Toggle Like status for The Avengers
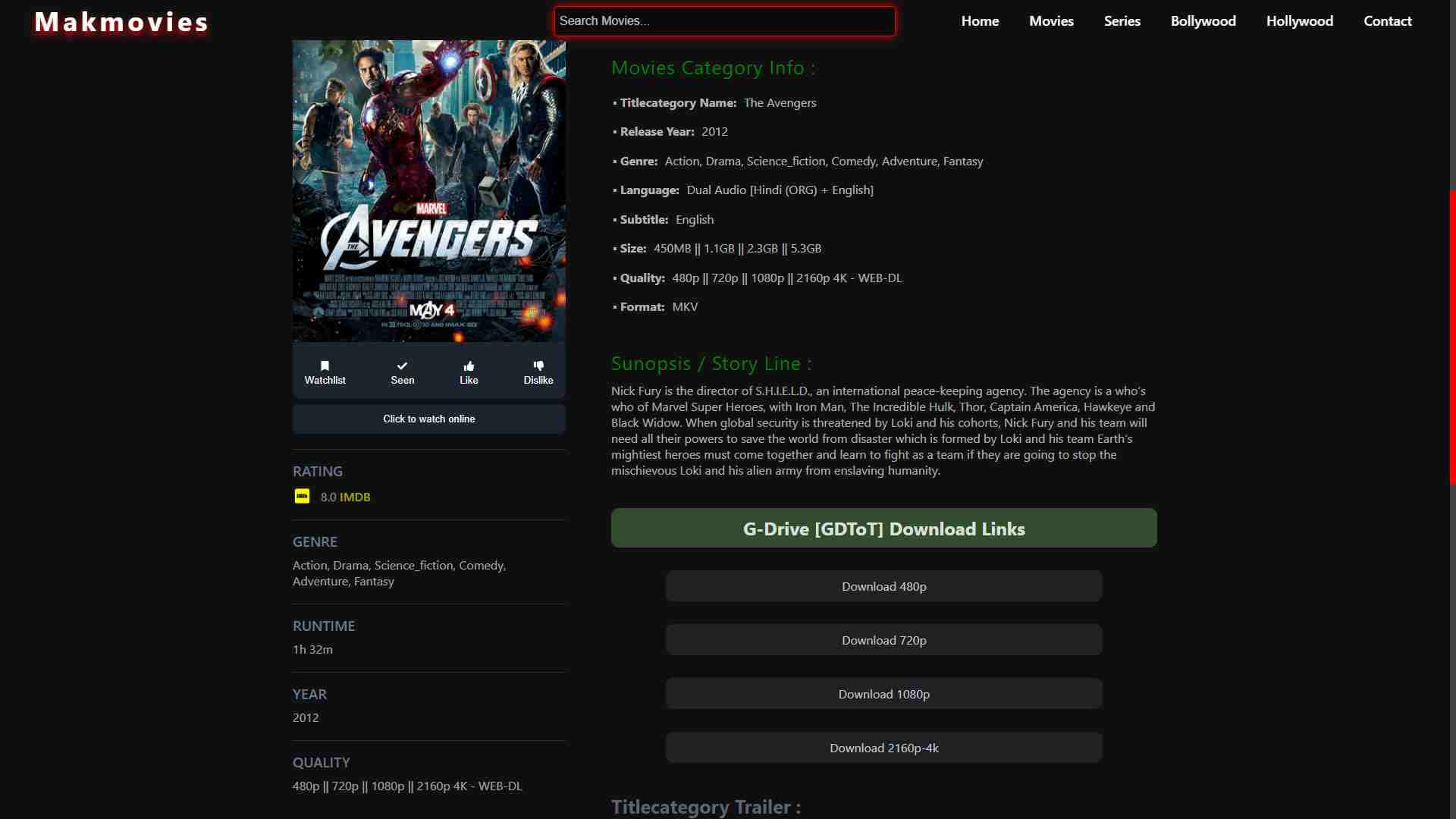1456x819 pixels. tap(469, 372)
